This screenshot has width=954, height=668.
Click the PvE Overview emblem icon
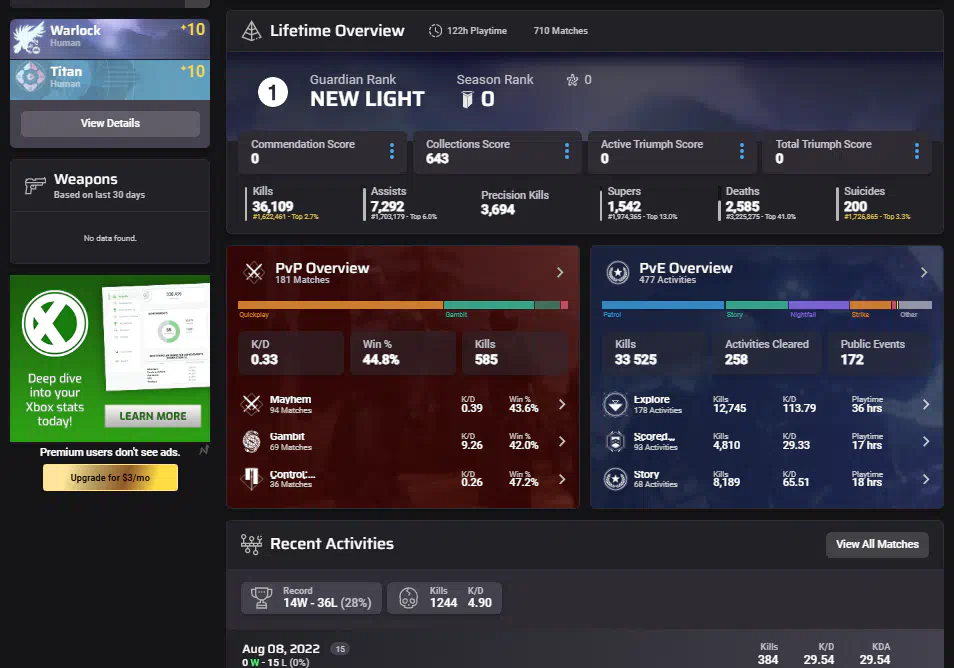[618, 272]
